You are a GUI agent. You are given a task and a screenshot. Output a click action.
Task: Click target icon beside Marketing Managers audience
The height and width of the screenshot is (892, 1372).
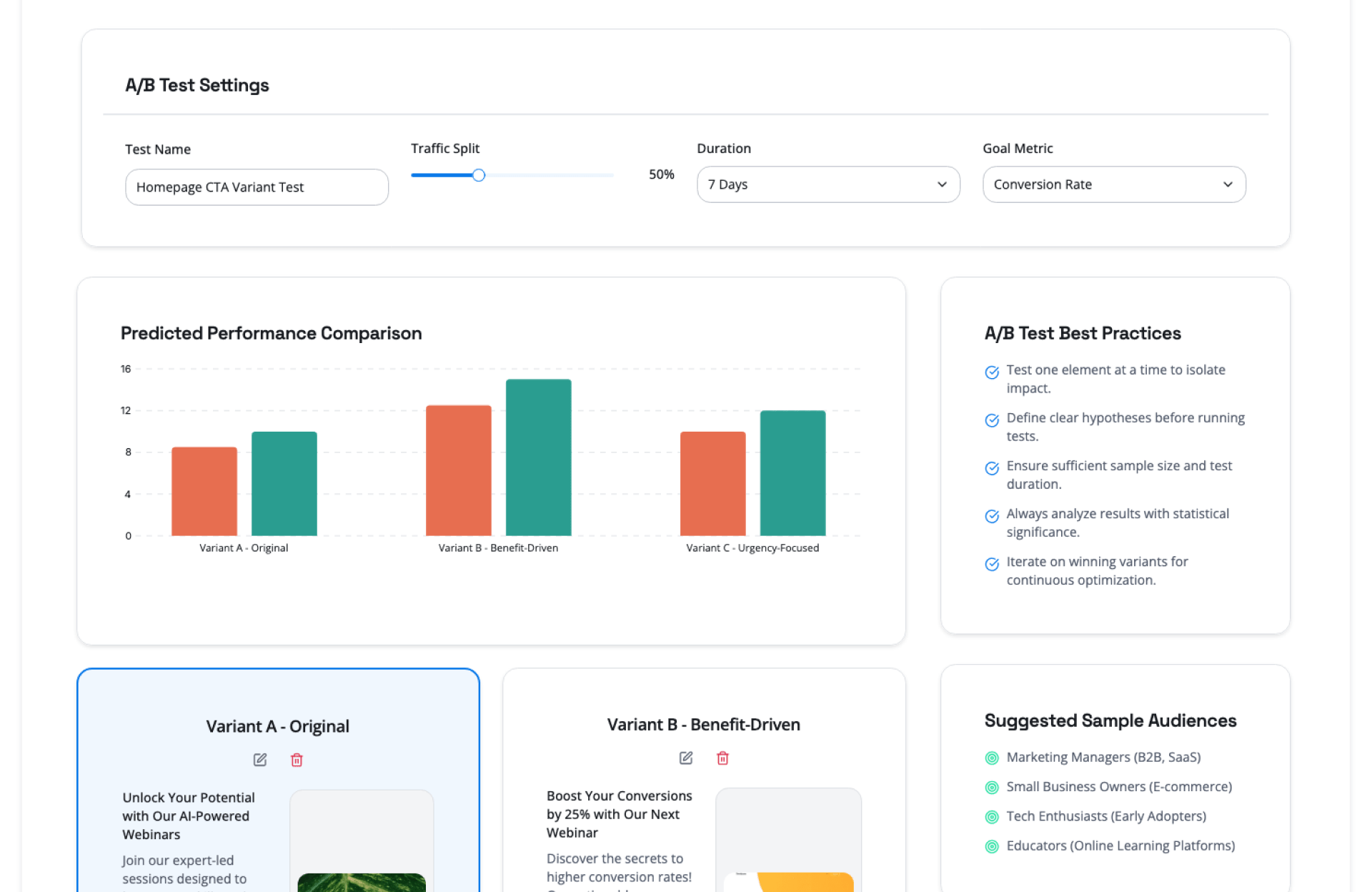pos(992,758)
